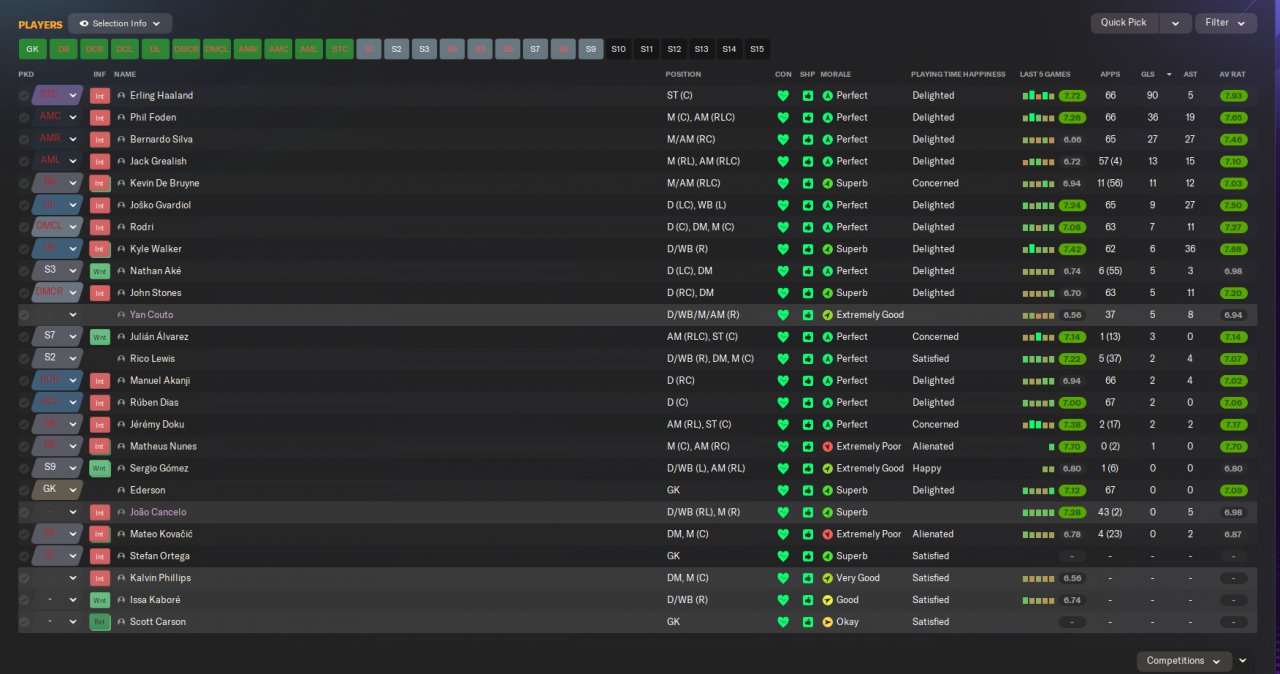Screen dimensions: 1280x674
Task: Open the Filter dropdown
Action: [1226, 23]
